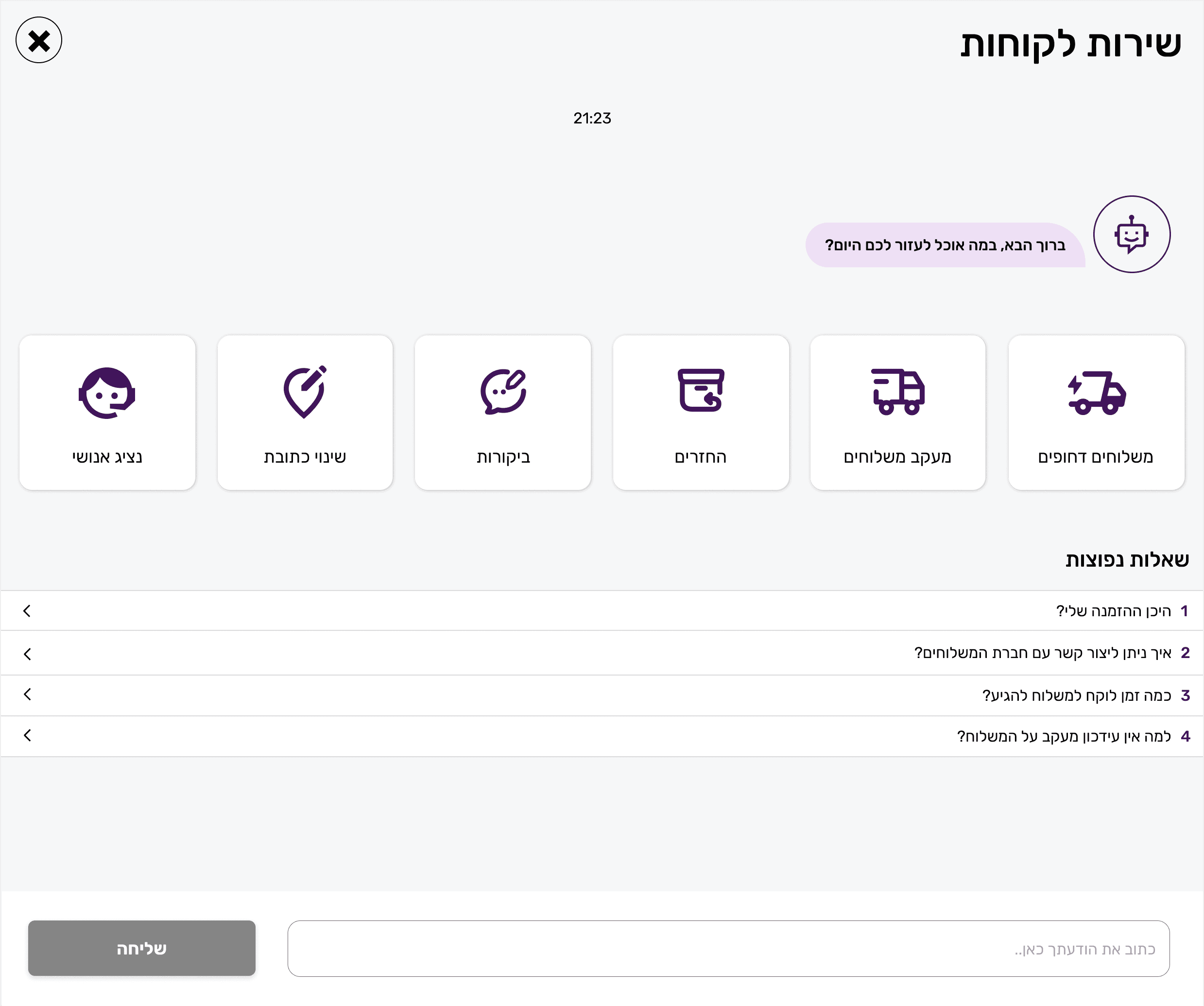Expand chevron for היכן ההזמנה שלי
This screenshot has height=1006, width=1204.
[27, 611]
